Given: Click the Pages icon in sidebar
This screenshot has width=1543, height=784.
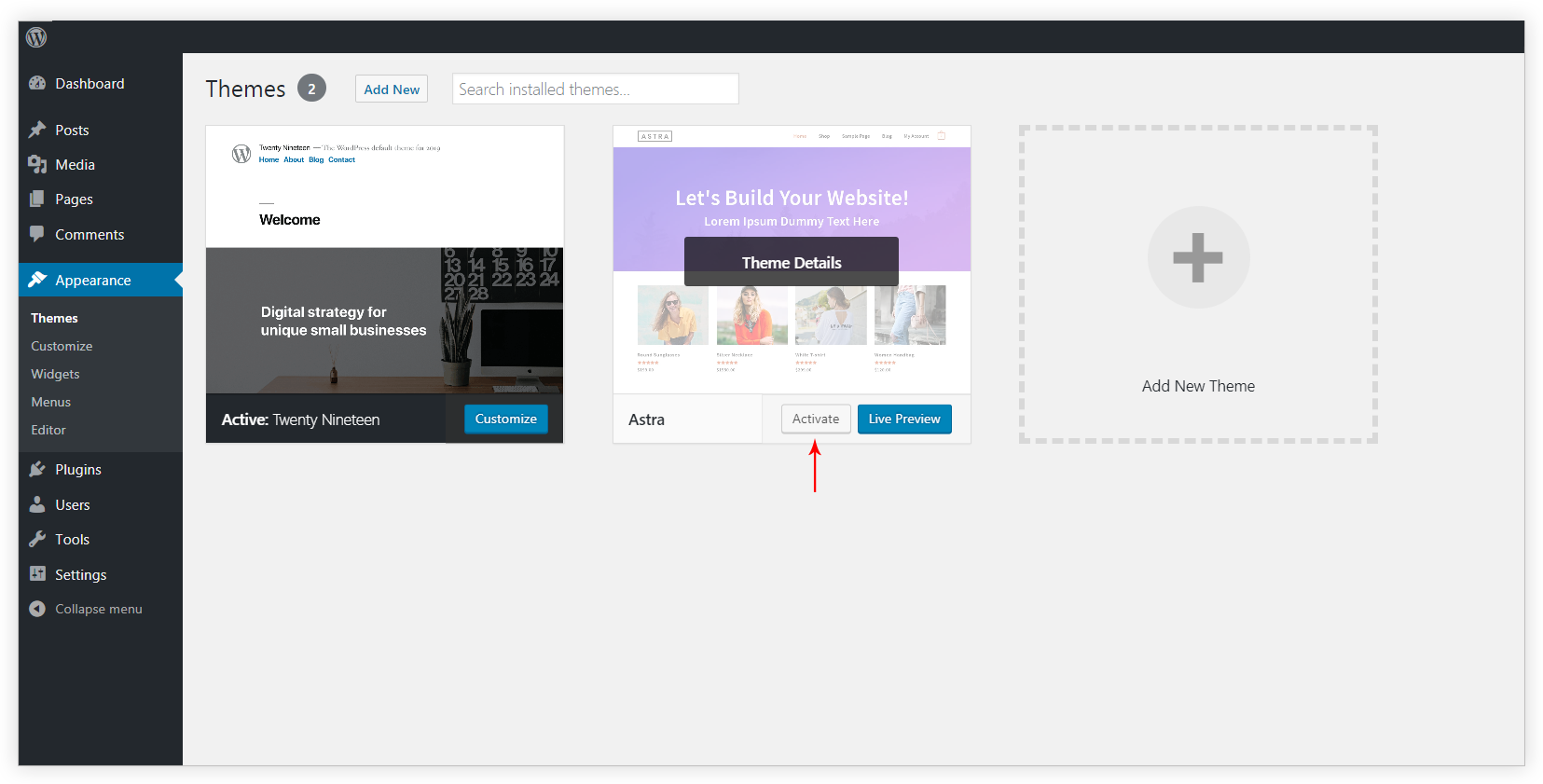Looking at the screenshot, I should (x=37, y=199).
